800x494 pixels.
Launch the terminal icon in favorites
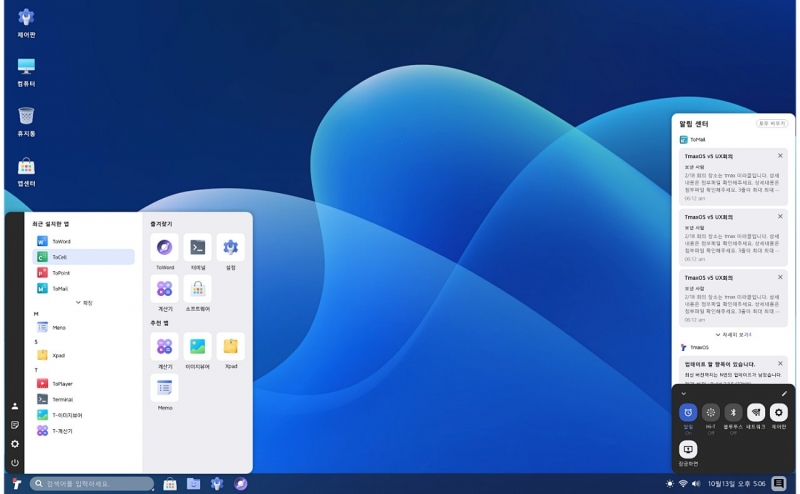[x=198, y=248]
